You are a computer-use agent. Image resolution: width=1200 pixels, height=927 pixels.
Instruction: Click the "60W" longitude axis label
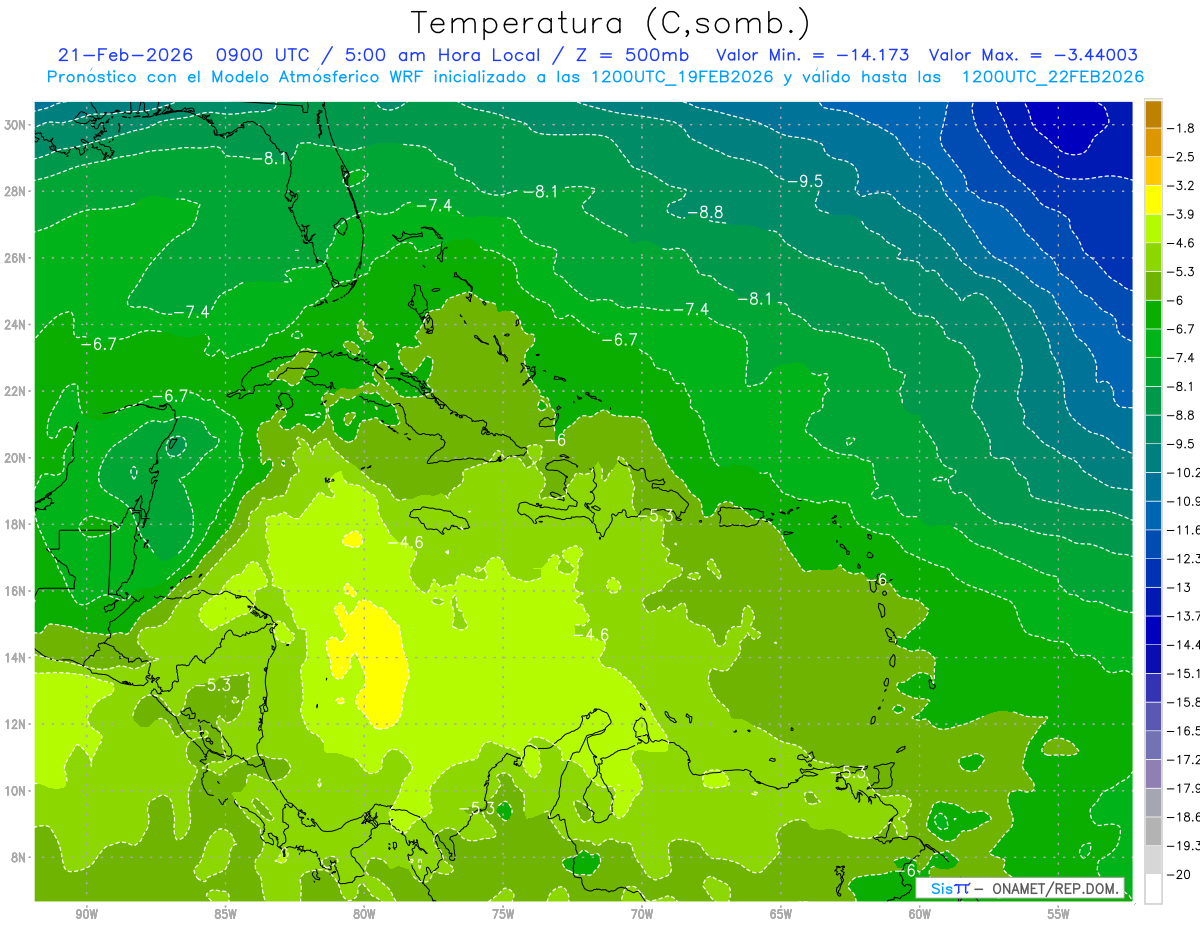(920, 913)
